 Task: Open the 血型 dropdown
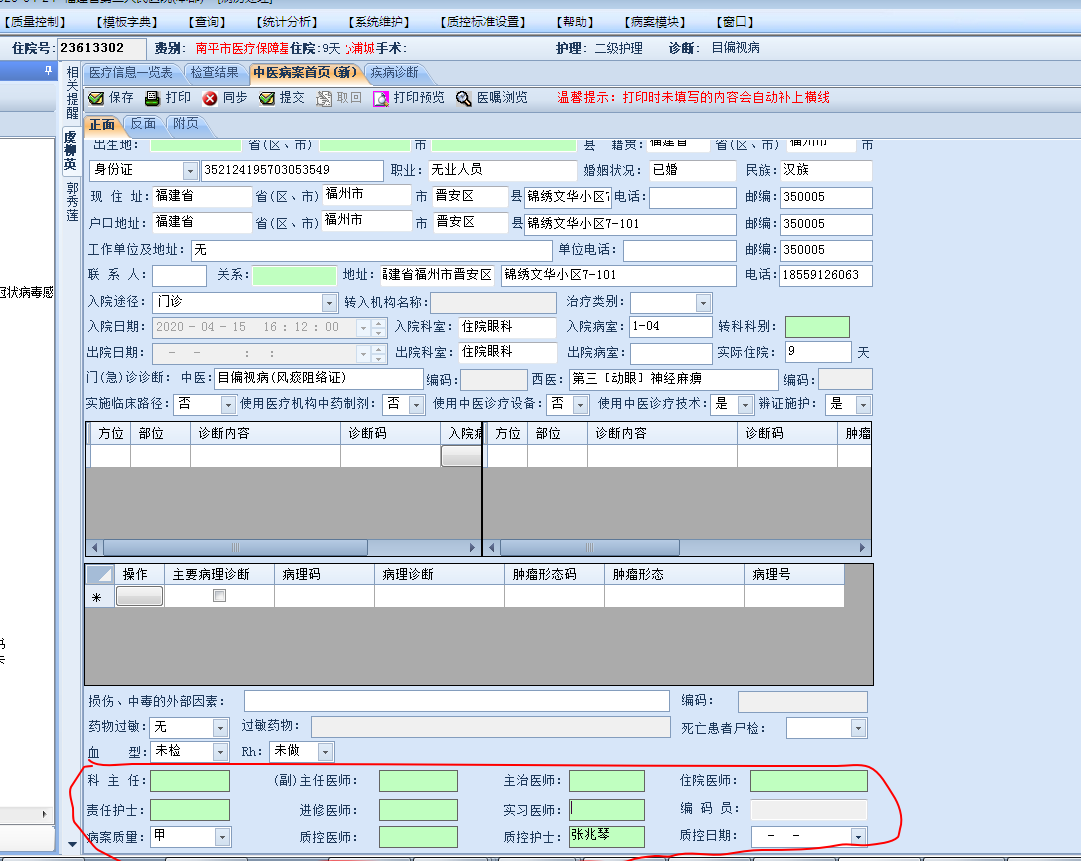[221, 752]
